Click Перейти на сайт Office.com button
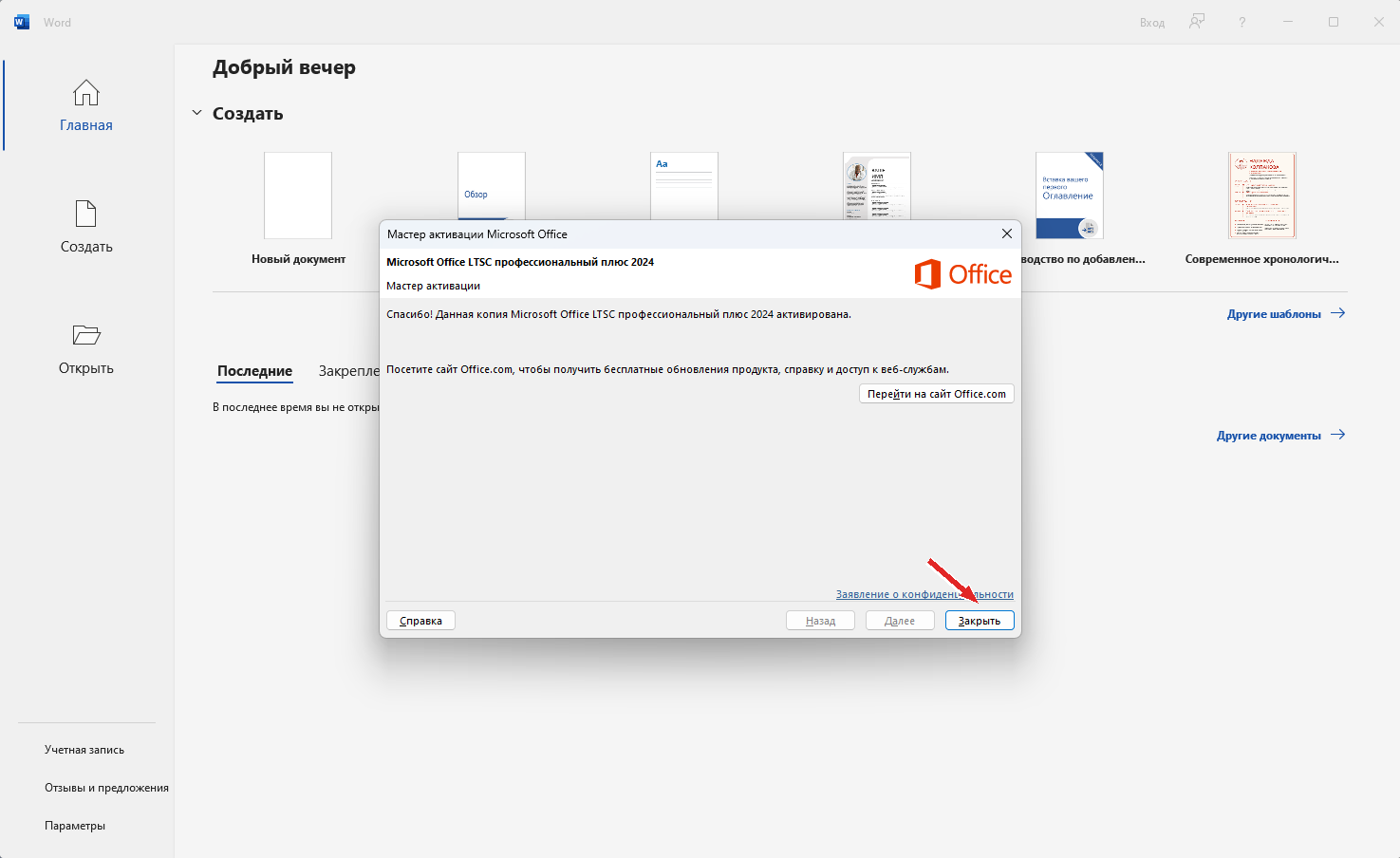1400x858 pixels. [937, 394]
